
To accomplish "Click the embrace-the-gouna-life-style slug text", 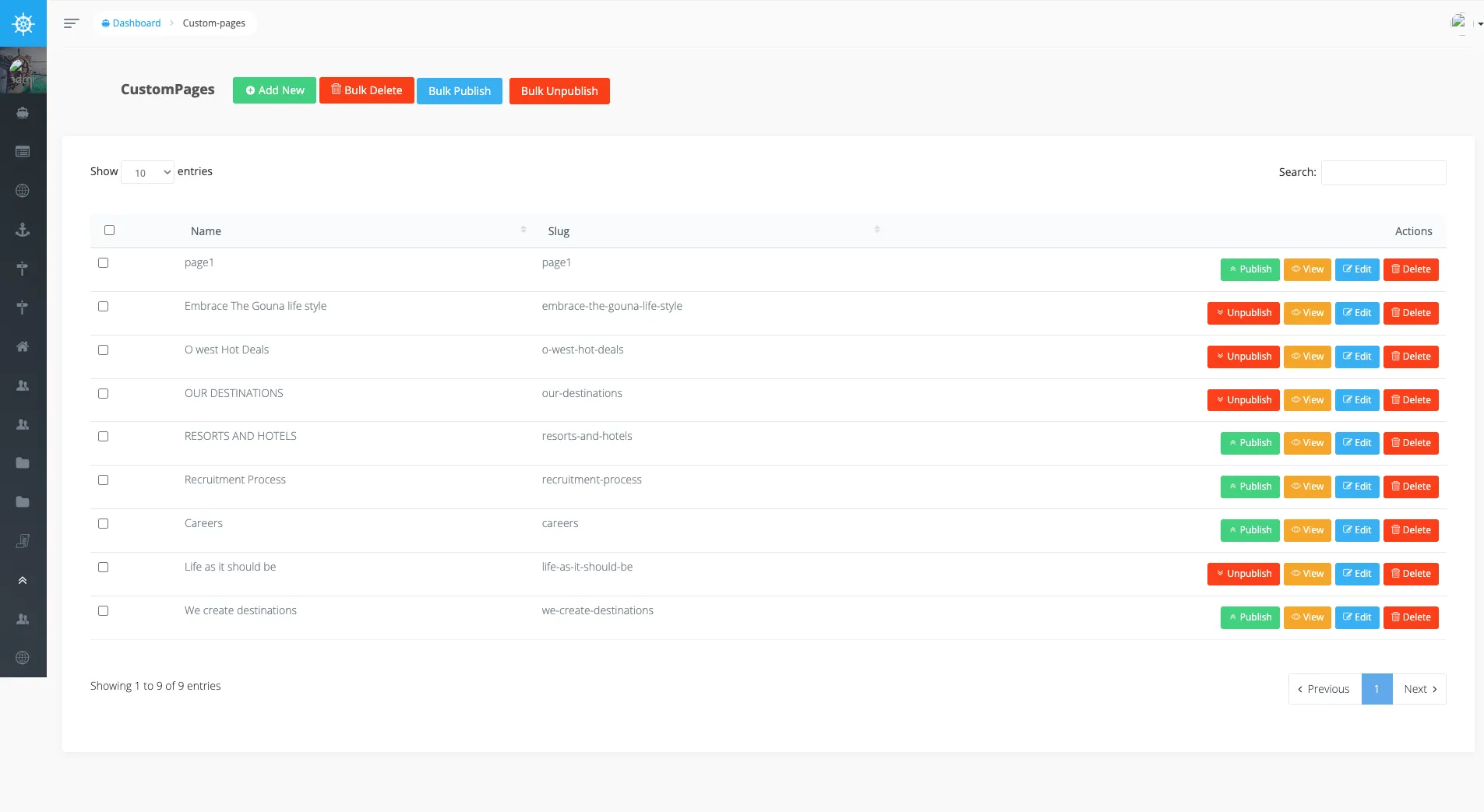I will pyautogui.click(x=612, y=306).
